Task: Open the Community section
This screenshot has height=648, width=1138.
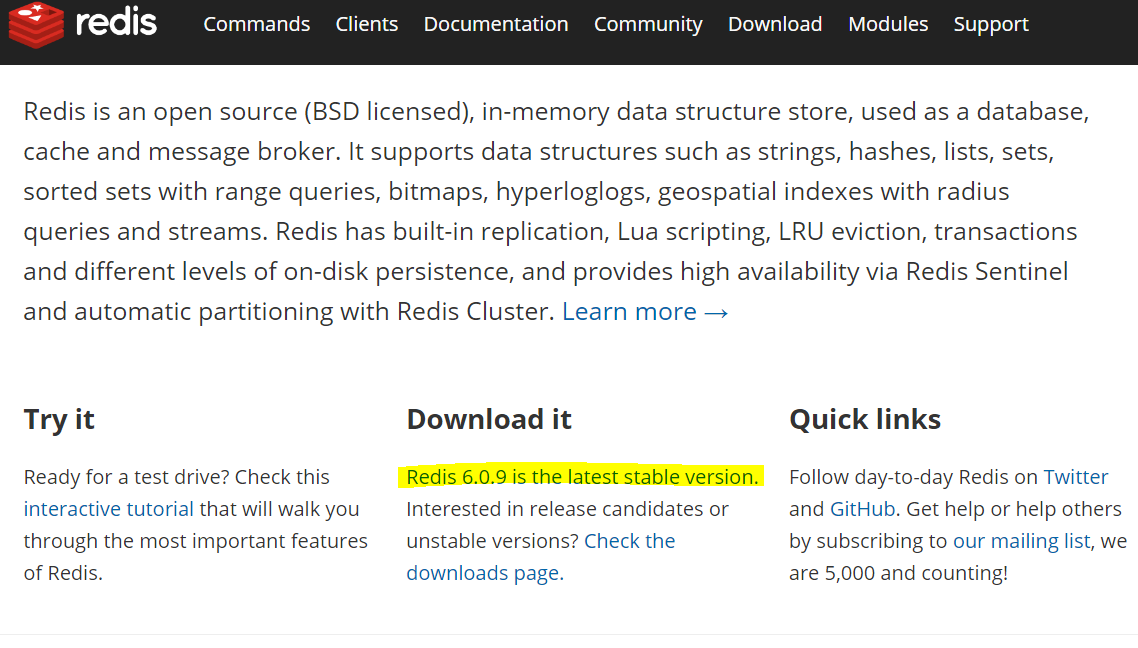Action: point(648,24)
